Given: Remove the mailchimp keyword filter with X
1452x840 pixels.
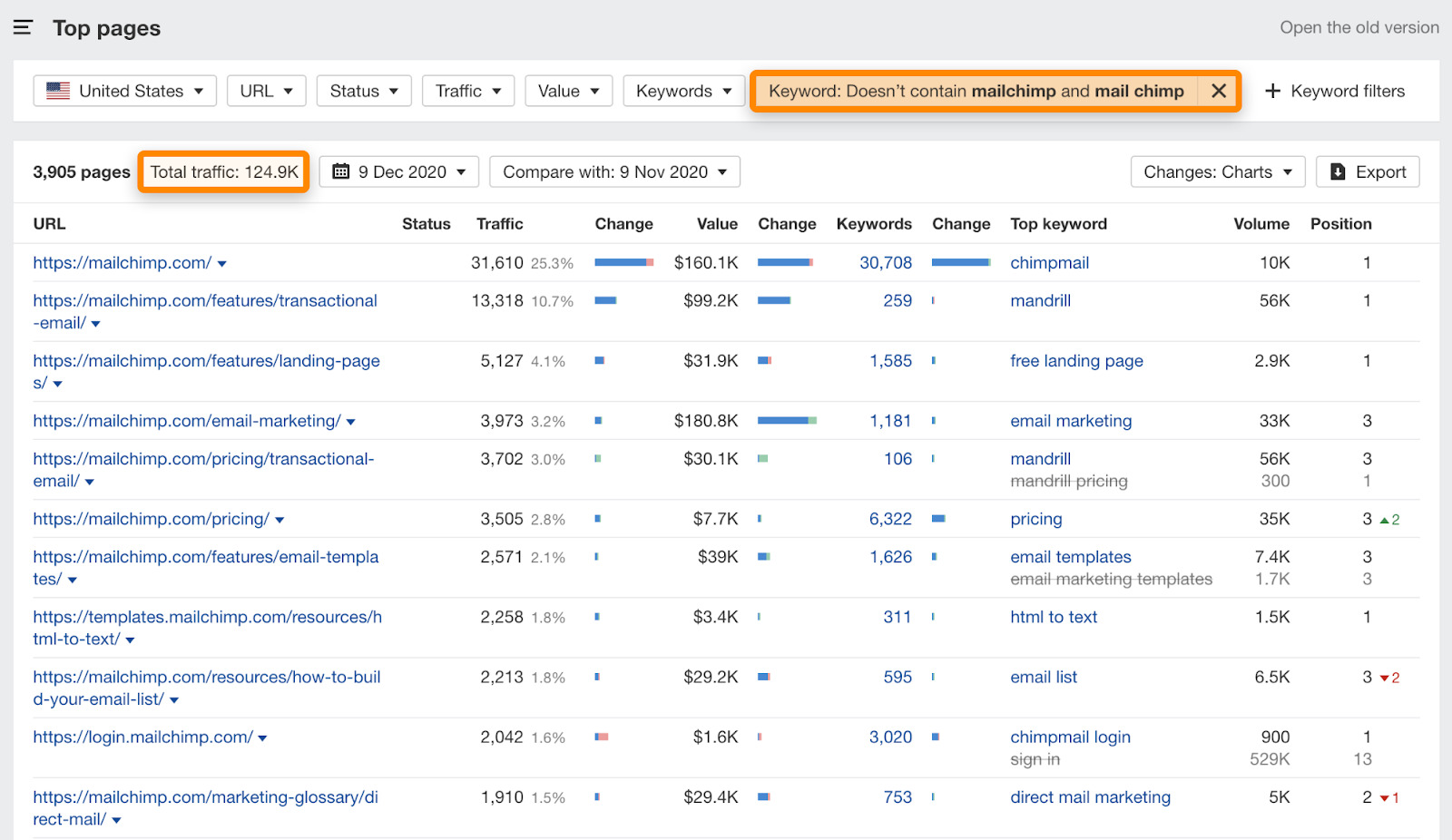Looking at the screenshot, I should pyautogui.click(x=1219, y=91).
